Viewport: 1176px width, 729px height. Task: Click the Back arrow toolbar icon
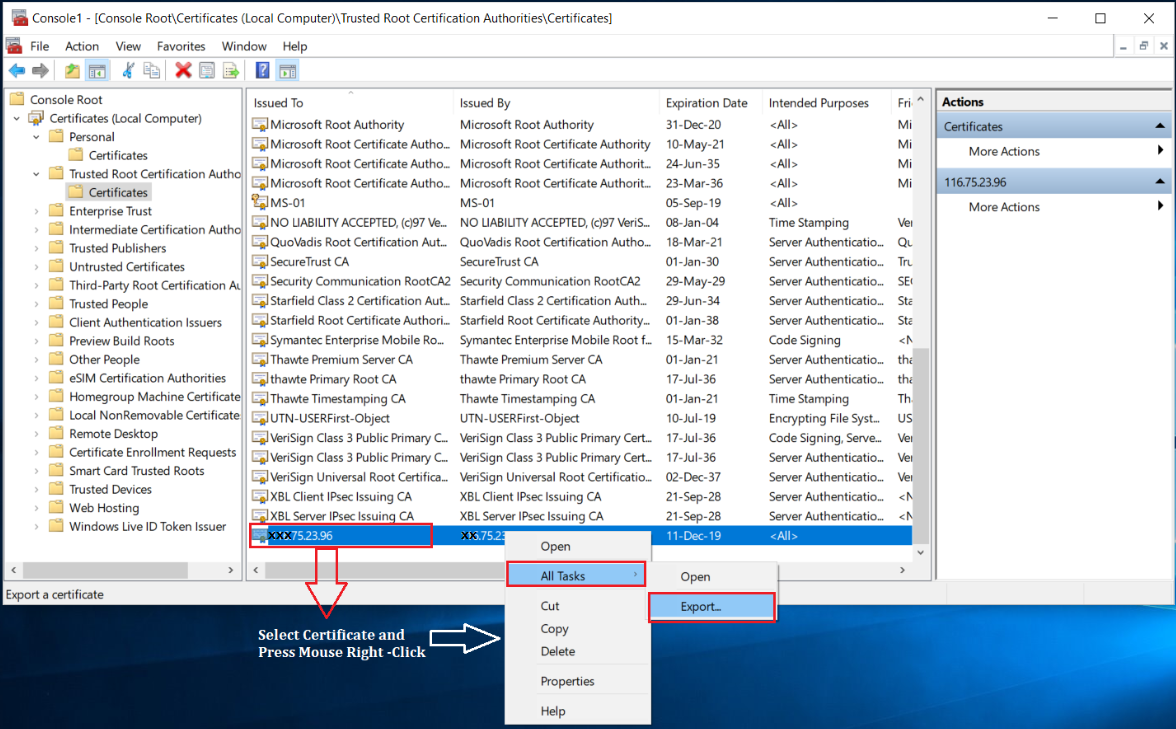coord(16,70)
